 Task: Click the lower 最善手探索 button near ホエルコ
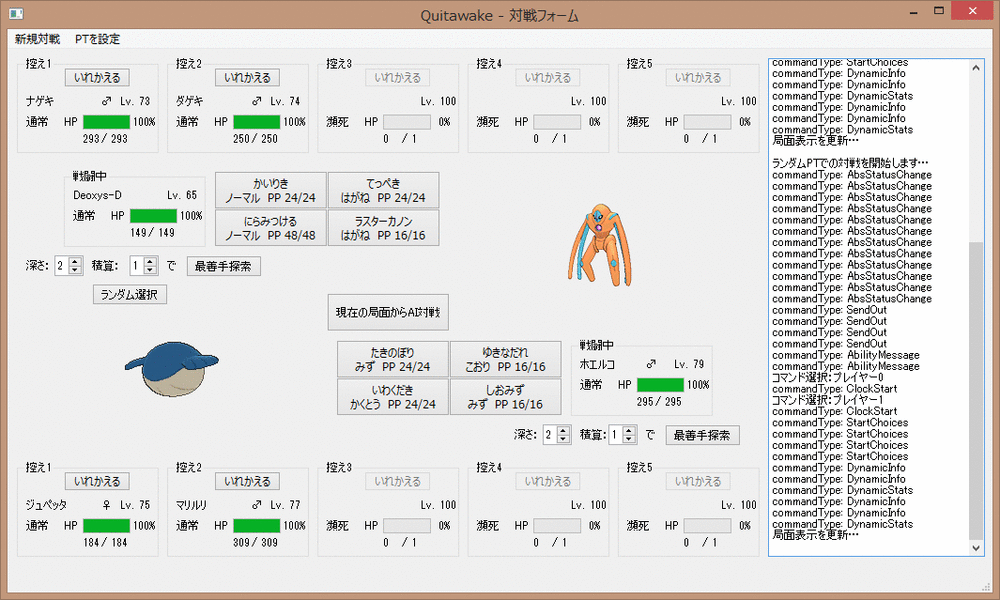click(x=702, y=435)
